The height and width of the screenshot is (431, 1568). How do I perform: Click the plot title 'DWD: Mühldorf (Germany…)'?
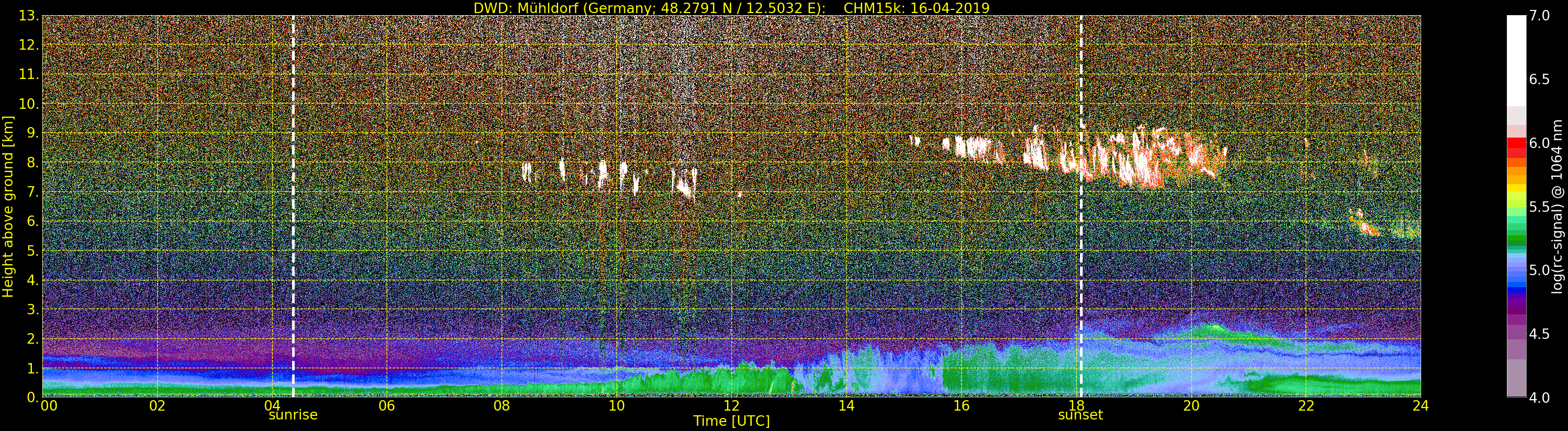pos(731,8)
